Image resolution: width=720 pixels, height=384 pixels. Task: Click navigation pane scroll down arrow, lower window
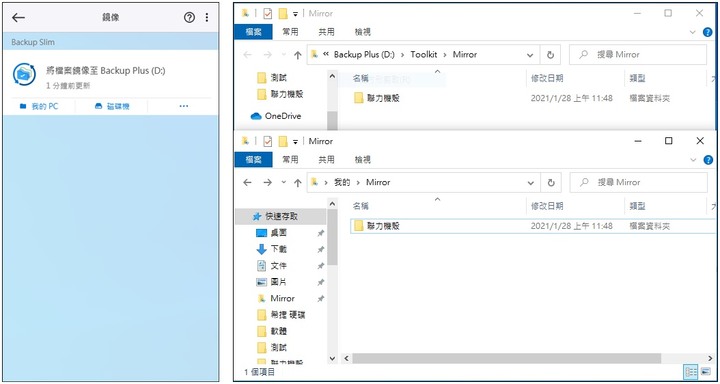pyautogui.click(x=332, y=358)
